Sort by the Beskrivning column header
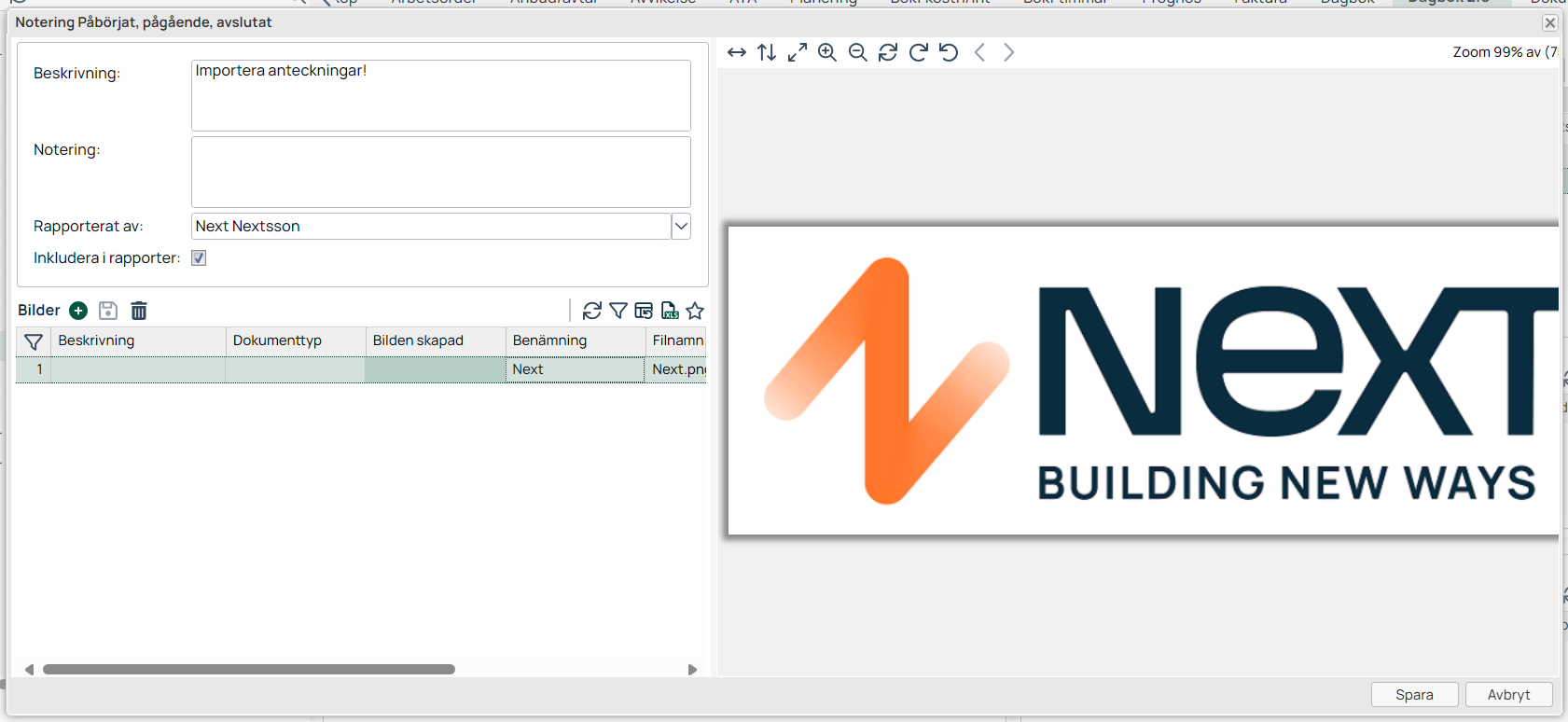This screenshot has height=722, width=1568. [x=138, y=341]
